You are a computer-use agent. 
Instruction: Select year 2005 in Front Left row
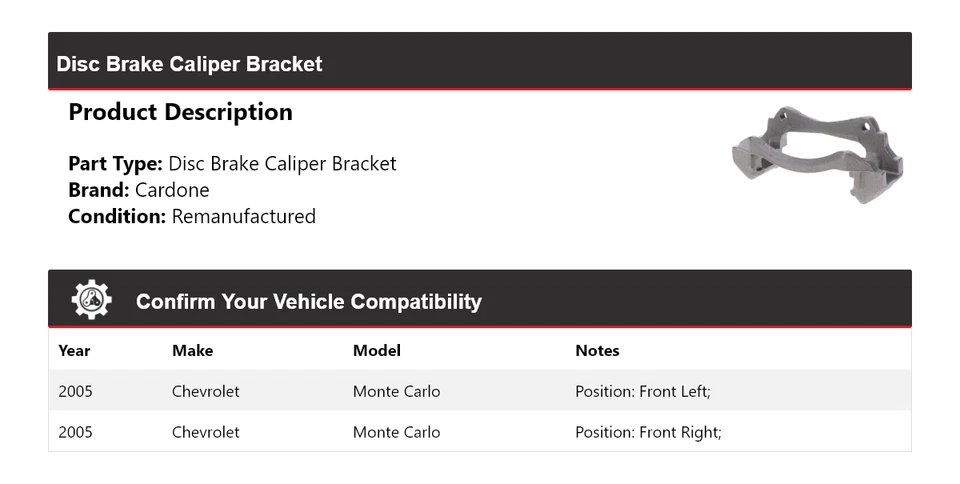click(75, 392)
